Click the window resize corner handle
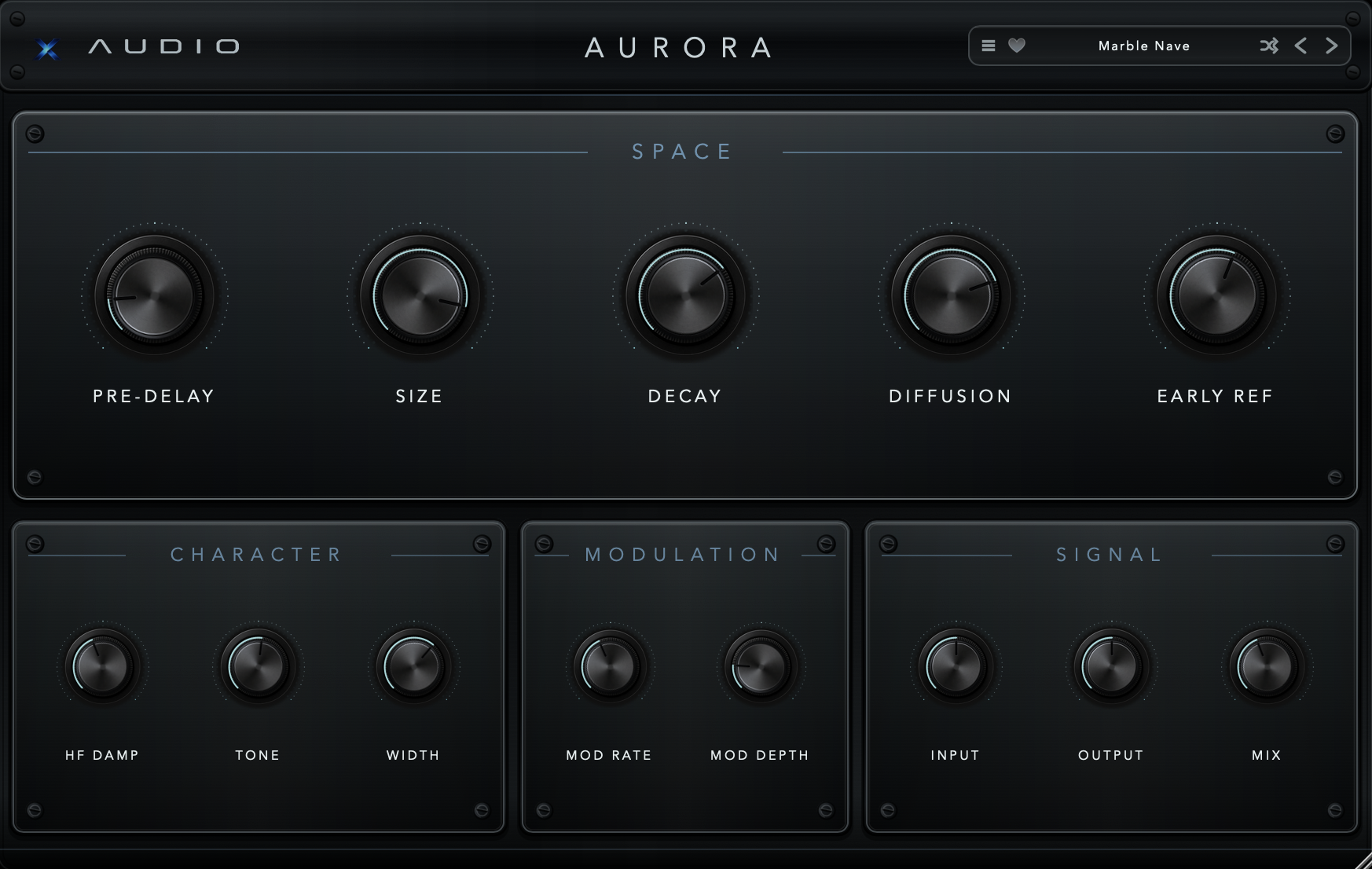 1363,860
